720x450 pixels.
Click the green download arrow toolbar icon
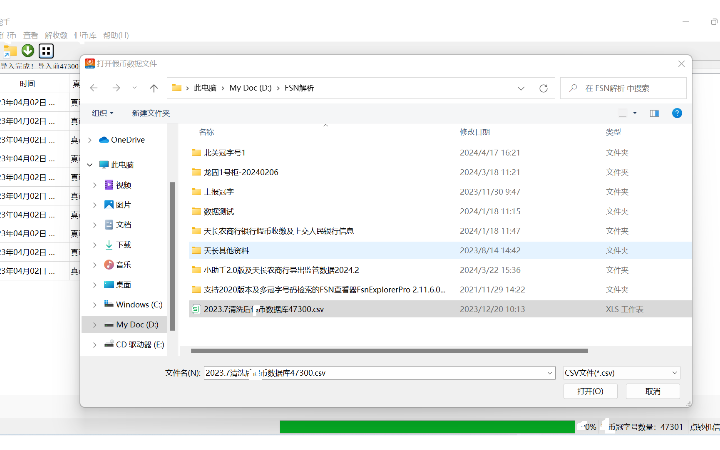[x=28, y=51]
